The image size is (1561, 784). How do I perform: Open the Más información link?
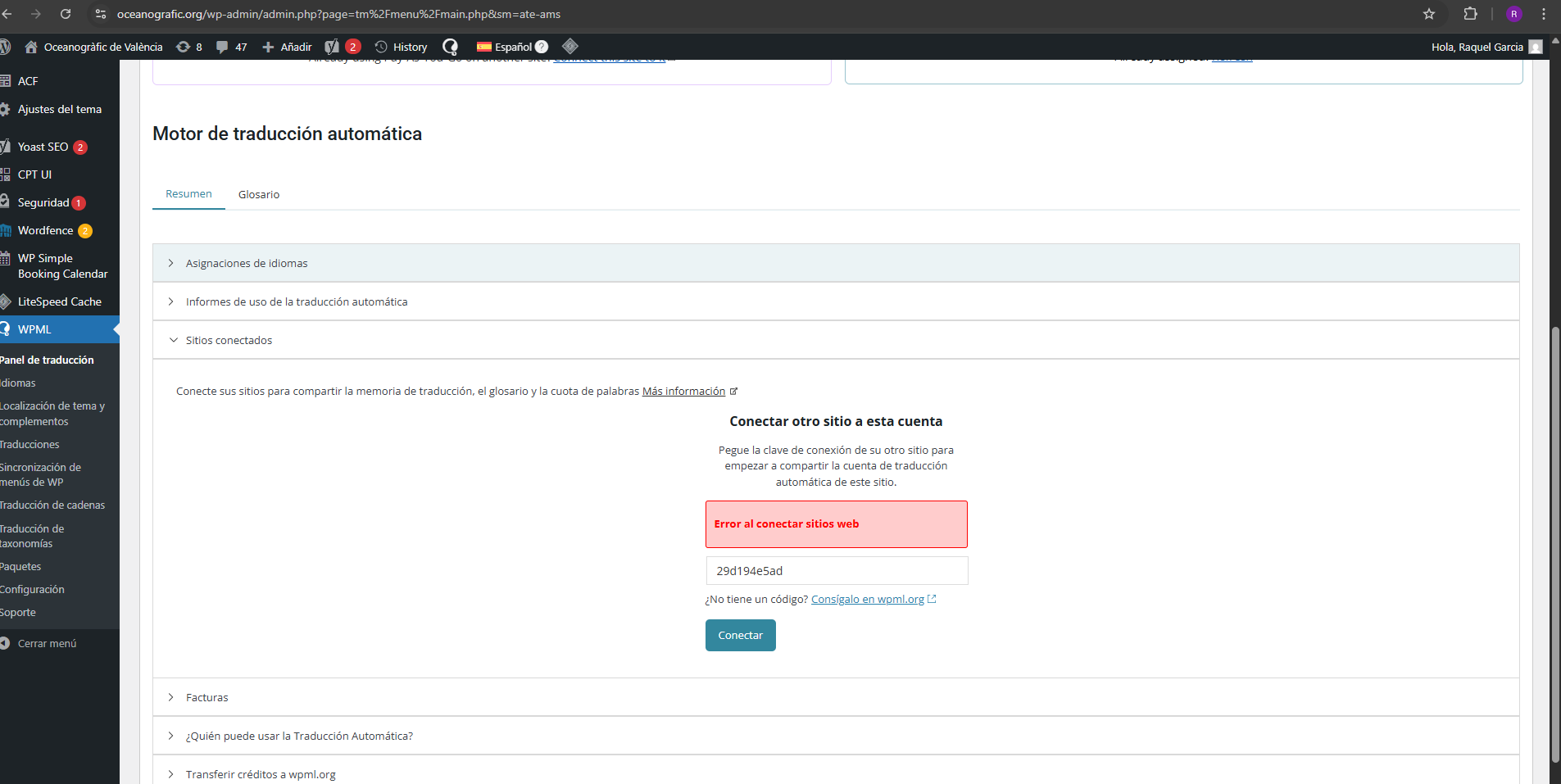coord(683,392)
